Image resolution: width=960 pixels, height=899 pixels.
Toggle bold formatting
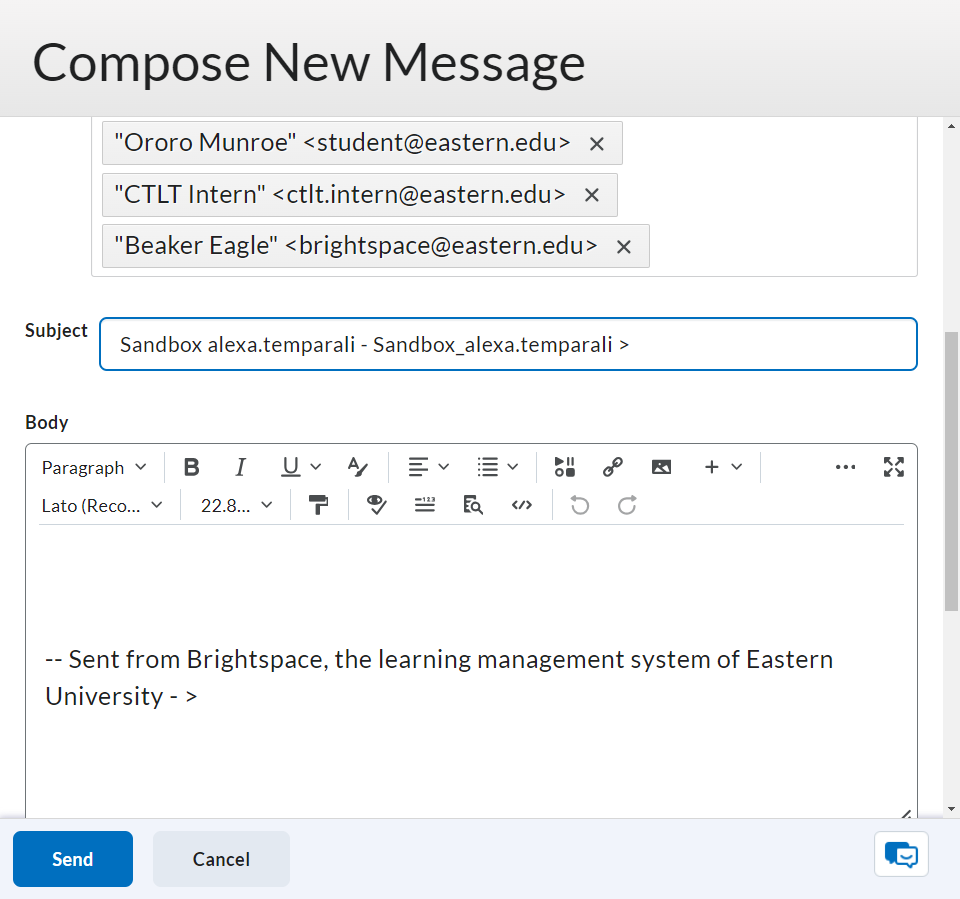192,468
